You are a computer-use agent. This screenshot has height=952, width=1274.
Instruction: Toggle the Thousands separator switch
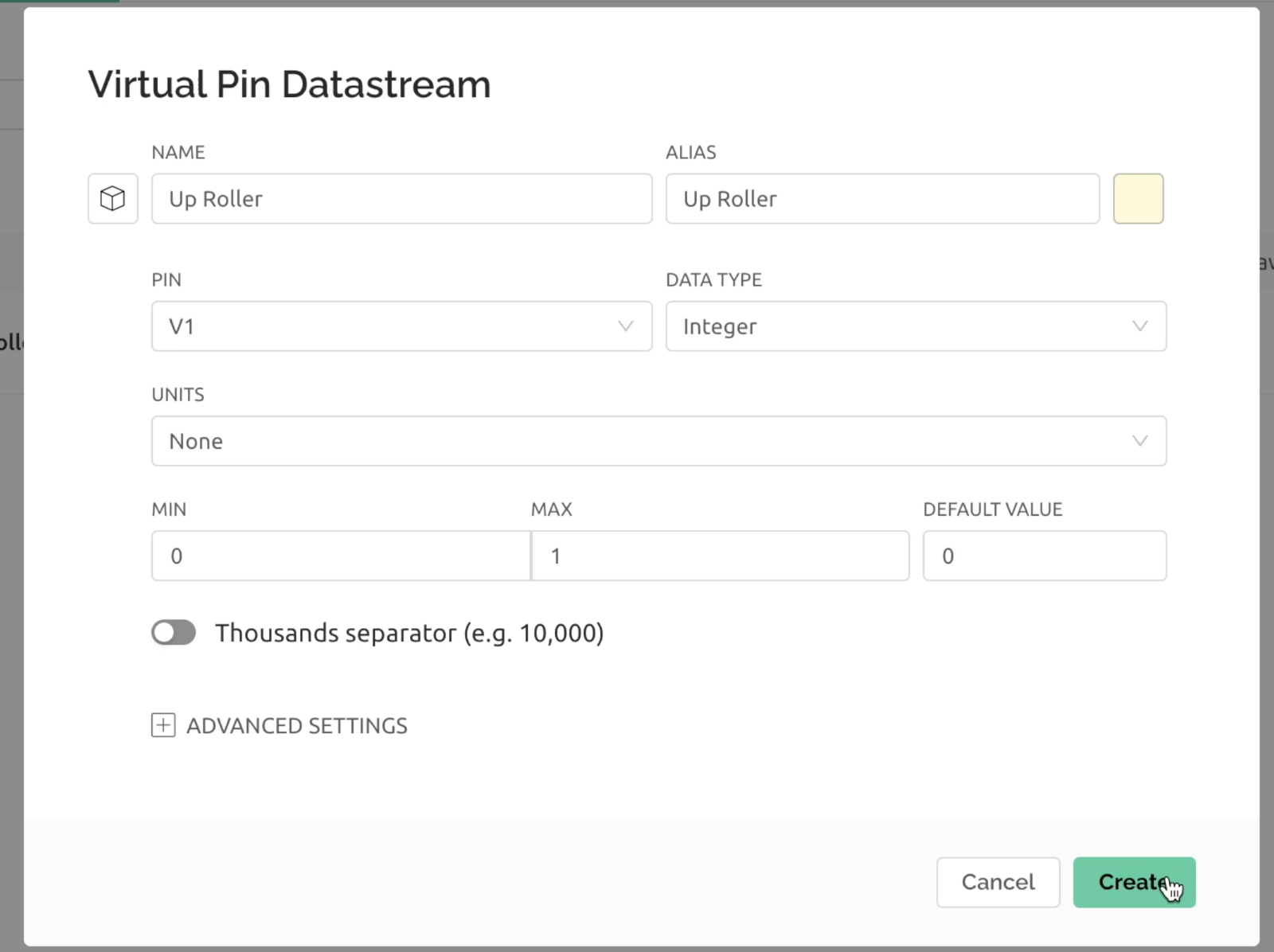tap(174, 633)
